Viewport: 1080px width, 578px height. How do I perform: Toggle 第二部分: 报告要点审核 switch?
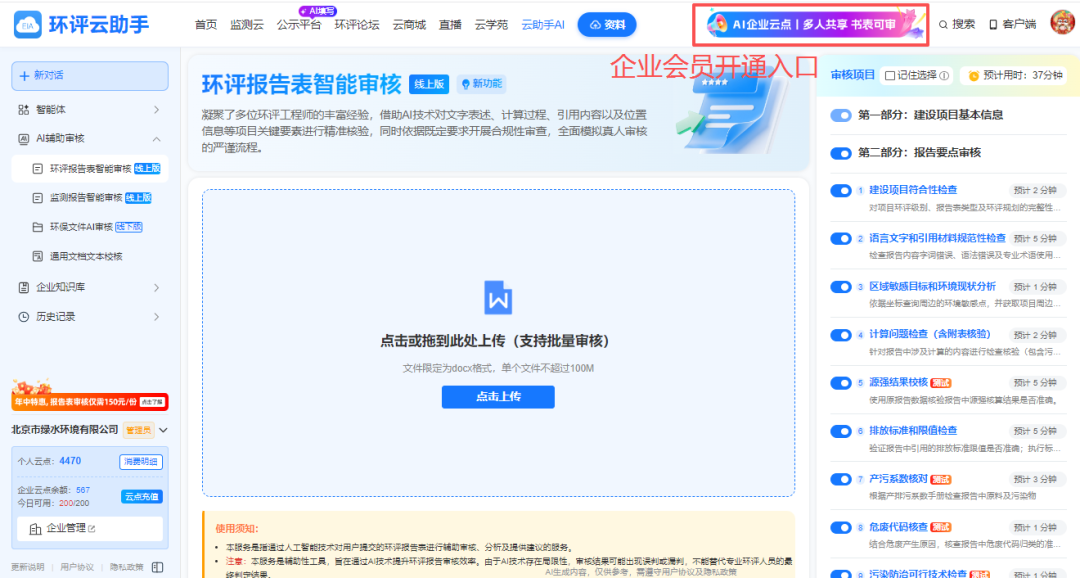pyautogui.click(x=841, y=153)
